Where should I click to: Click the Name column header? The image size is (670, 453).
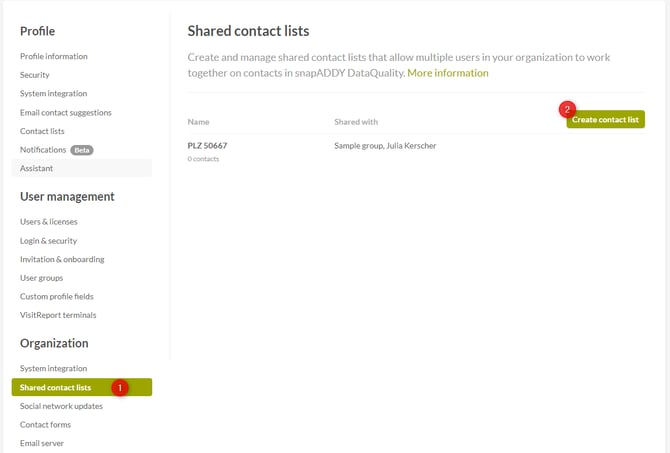[x=198, y=122]
